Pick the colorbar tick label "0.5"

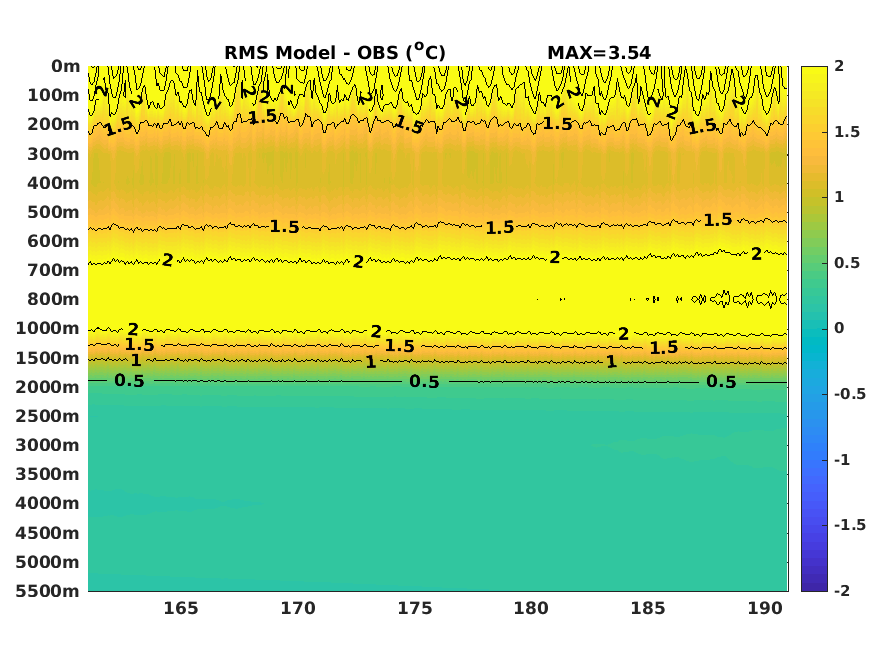[x=847, y=263]
